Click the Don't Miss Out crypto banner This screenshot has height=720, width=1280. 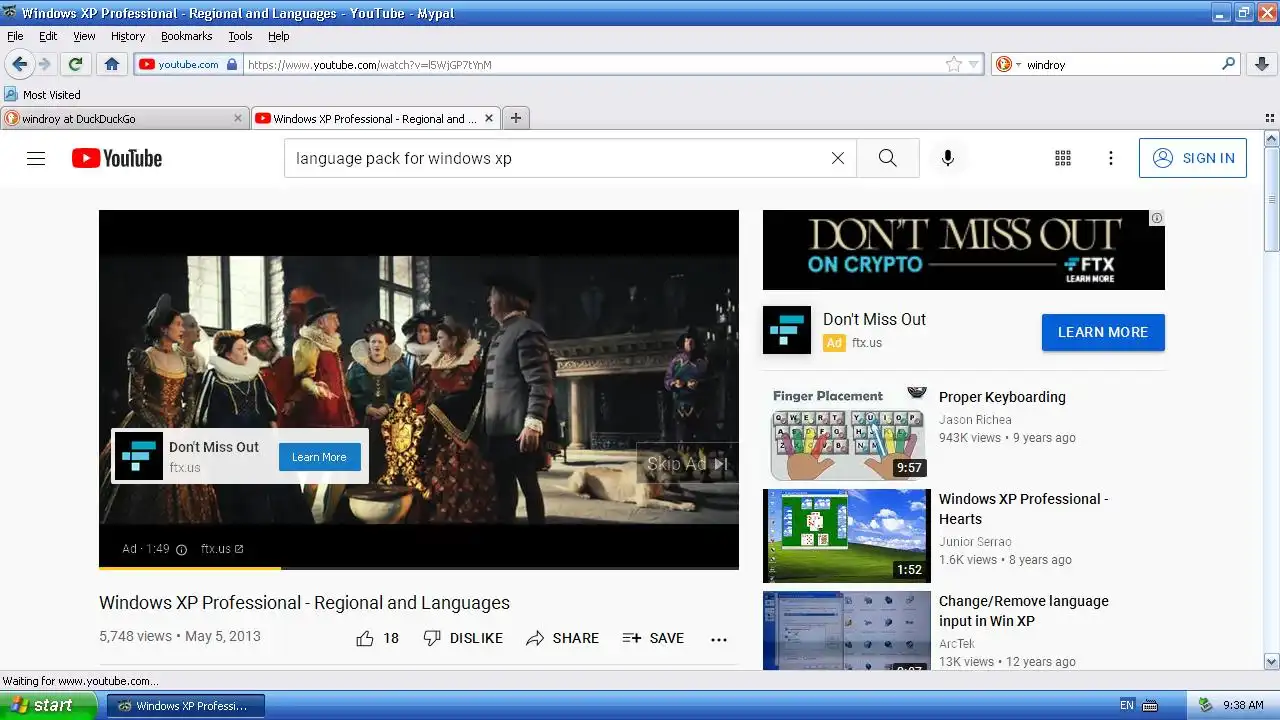click(x=964, y=250)
